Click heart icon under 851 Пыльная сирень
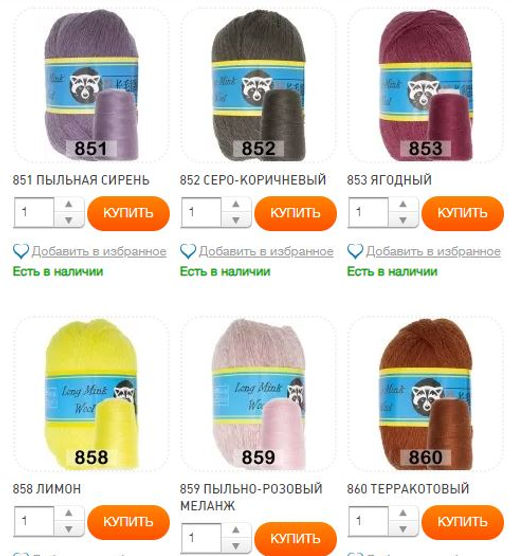The image size is (512, 556). 21,251
